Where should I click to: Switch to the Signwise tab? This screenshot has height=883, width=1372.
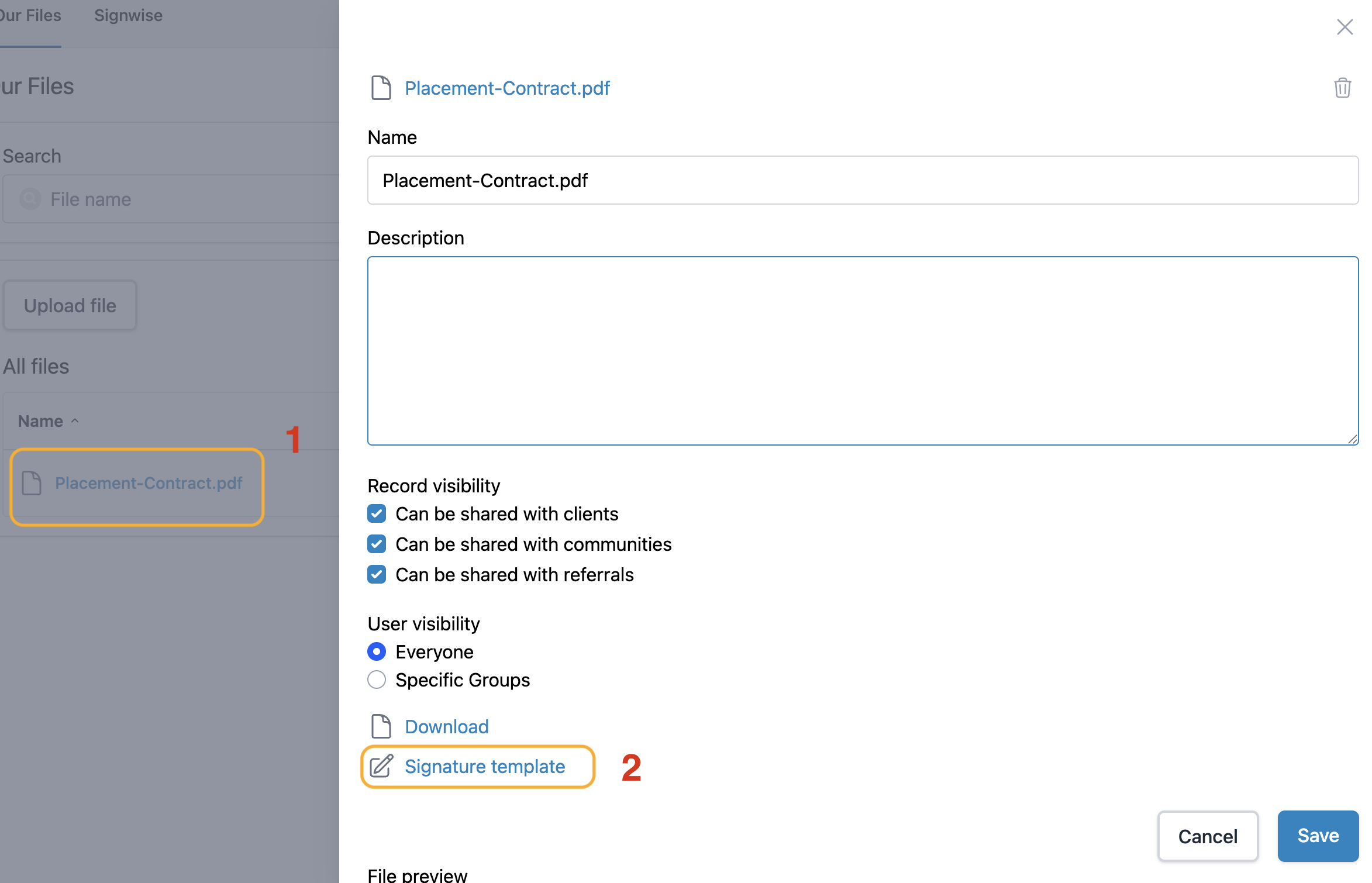(128, 15)
